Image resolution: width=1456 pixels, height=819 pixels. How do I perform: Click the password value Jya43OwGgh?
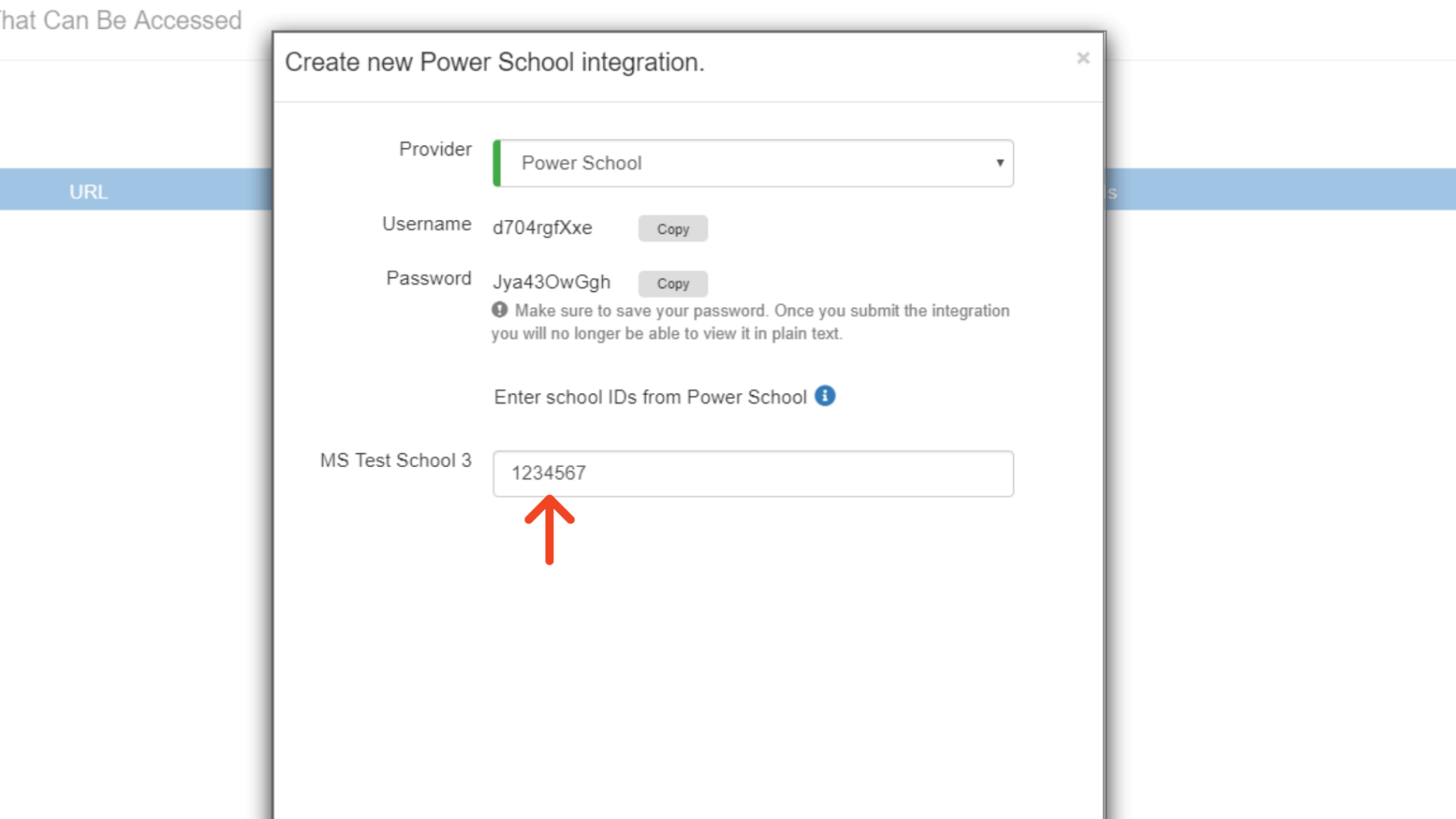click(551, 282)
